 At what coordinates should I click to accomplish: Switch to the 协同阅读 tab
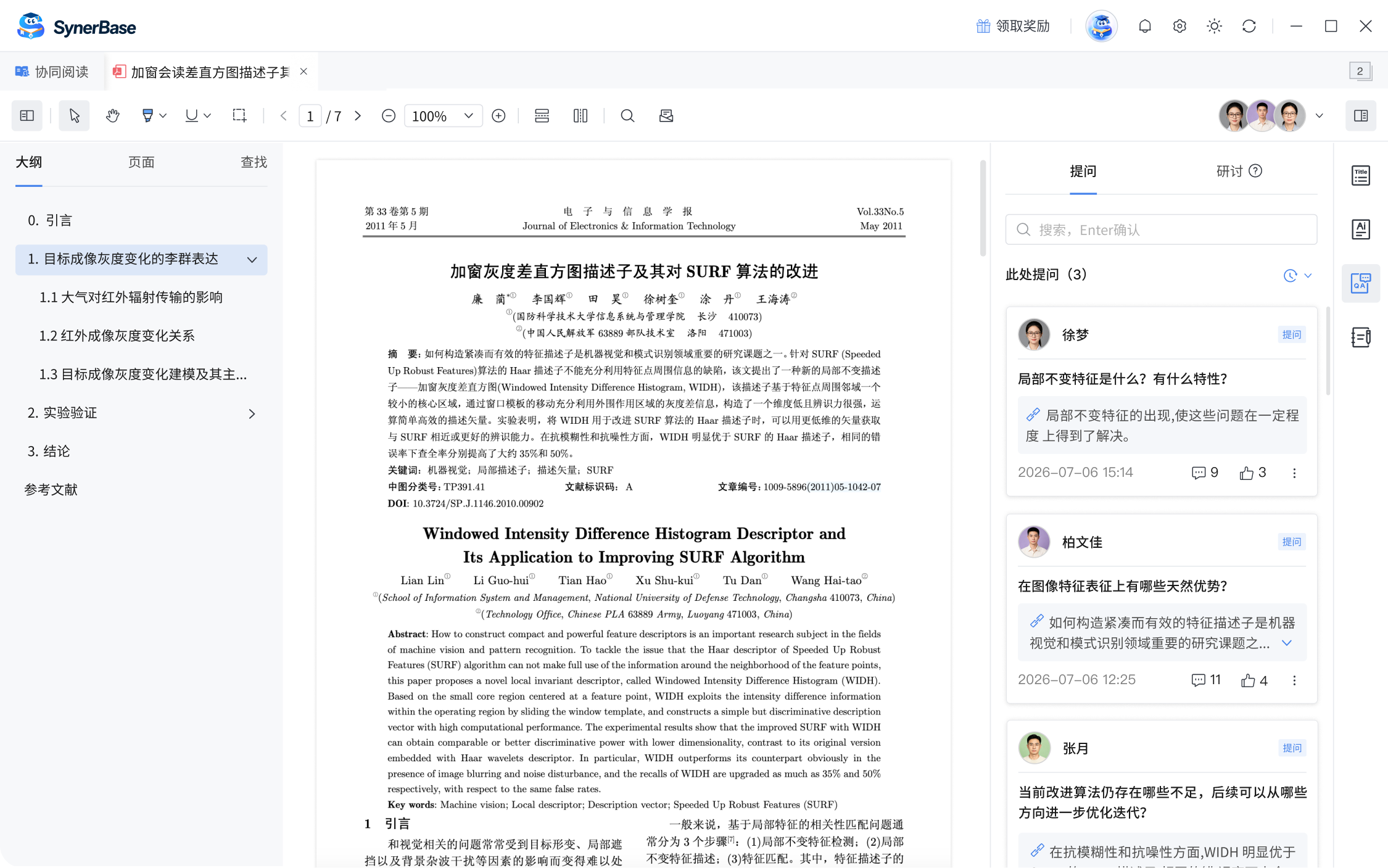pyautogui.click(x=52, y=72)
